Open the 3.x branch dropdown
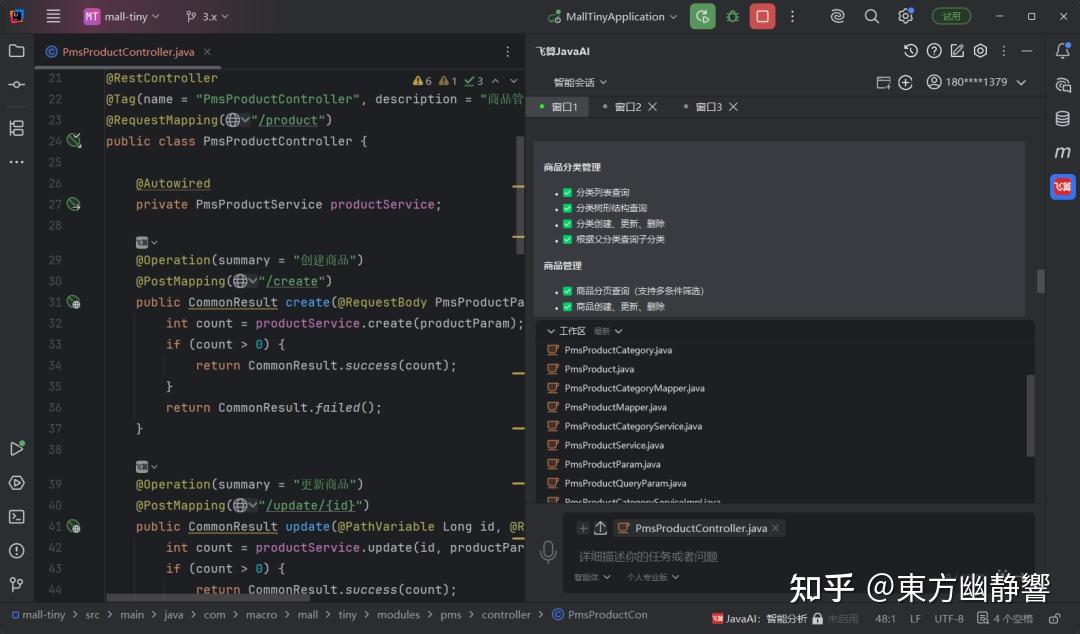The image size is (1080, 634). coord(207,17)
